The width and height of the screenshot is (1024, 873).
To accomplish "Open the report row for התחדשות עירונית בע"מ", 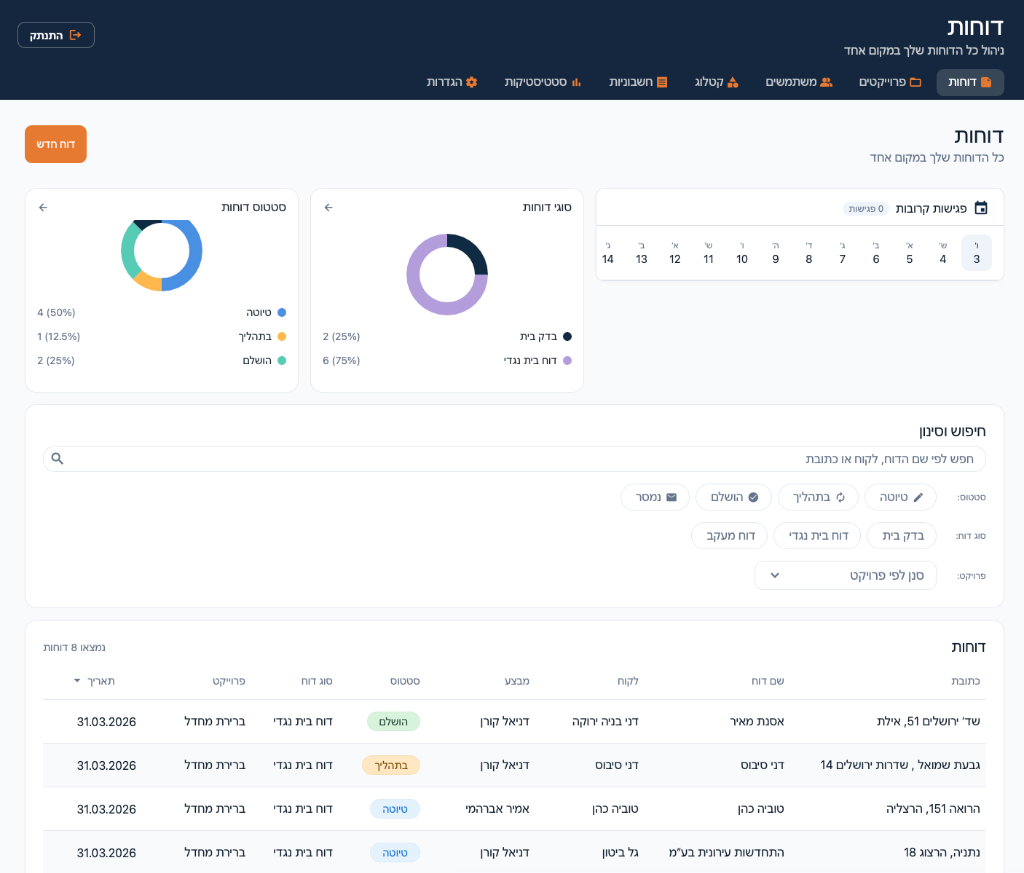I will (514, 852).
